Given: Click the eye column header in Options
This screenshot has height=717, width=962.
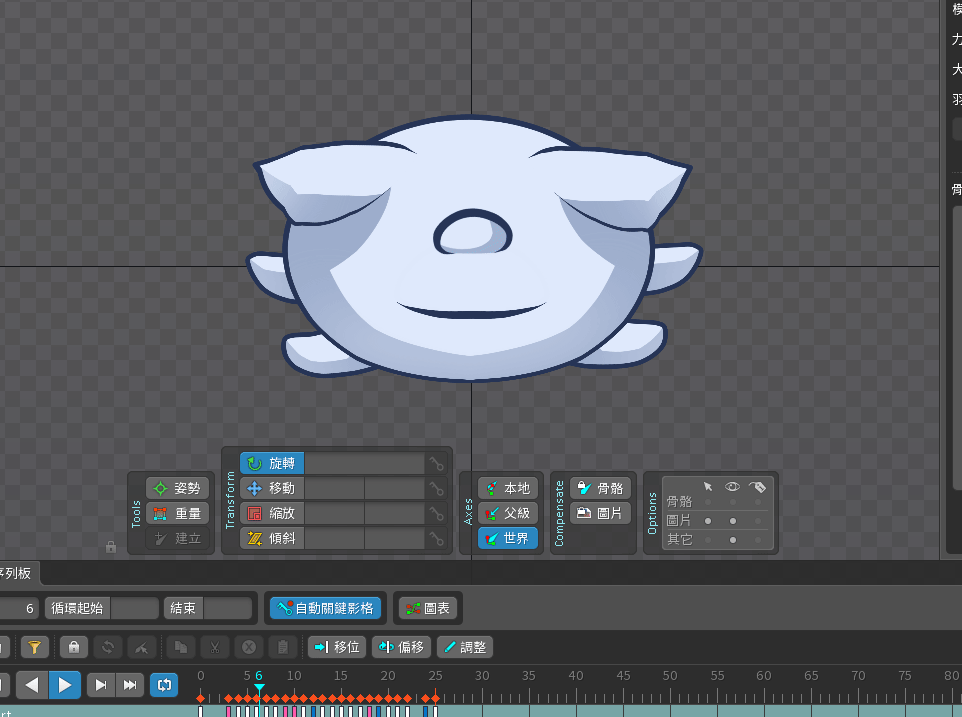Looking at the screenshot, I should (732, 487).
